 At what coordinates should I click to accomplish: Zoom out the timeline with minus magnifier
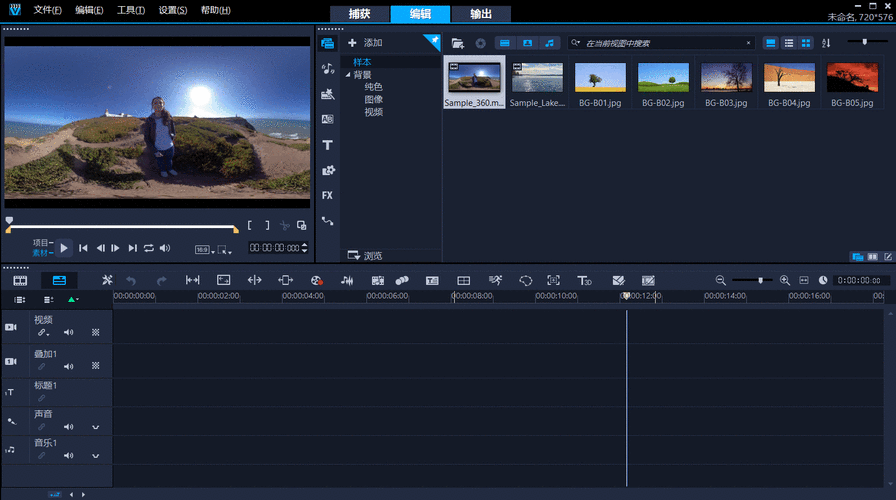tap(721, 280)
